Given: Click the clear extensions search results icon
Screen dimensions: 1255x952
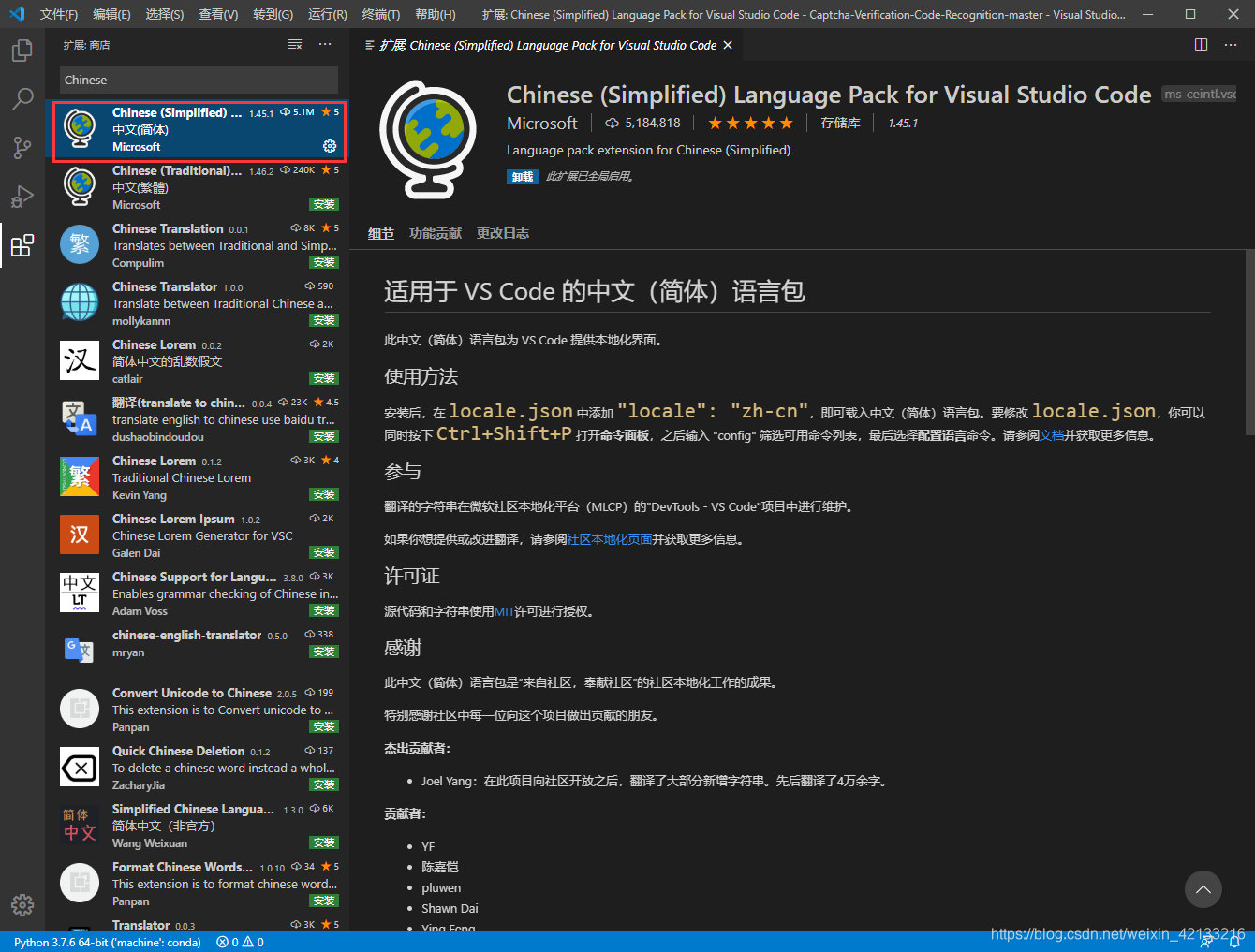Looking at the screenshot, I should click(295, 45).
